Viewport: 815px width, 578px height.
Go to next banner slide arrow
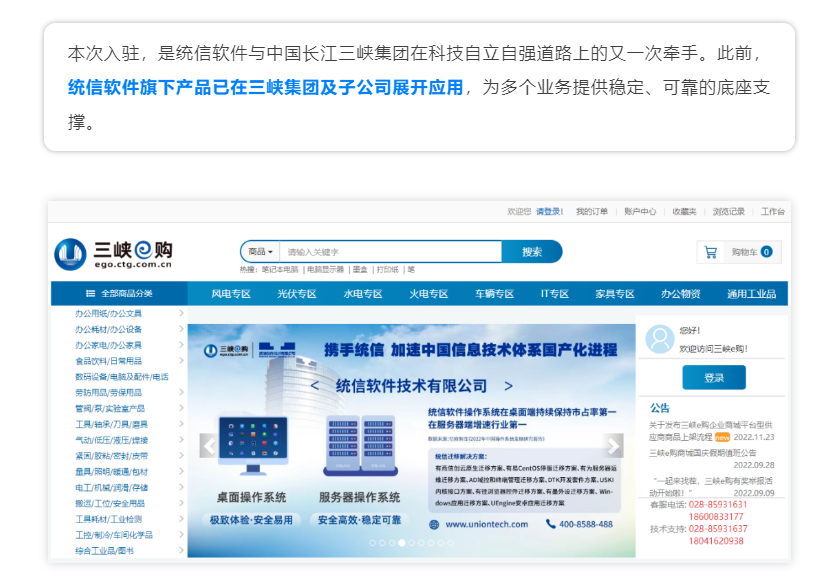pos(614,445)
